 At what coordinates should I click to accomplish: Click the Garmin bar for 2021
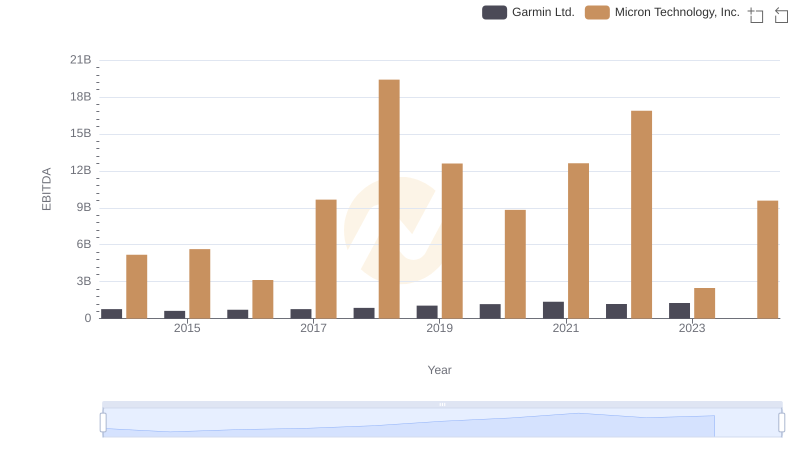pyautogui.click(x=553, y=310)
